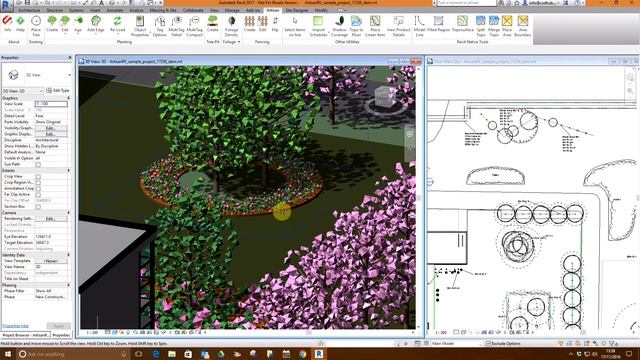The height and width of the screenshot is (360, 640).
Task: Open Object Properties in ribbon
Action: coord(140,26)
